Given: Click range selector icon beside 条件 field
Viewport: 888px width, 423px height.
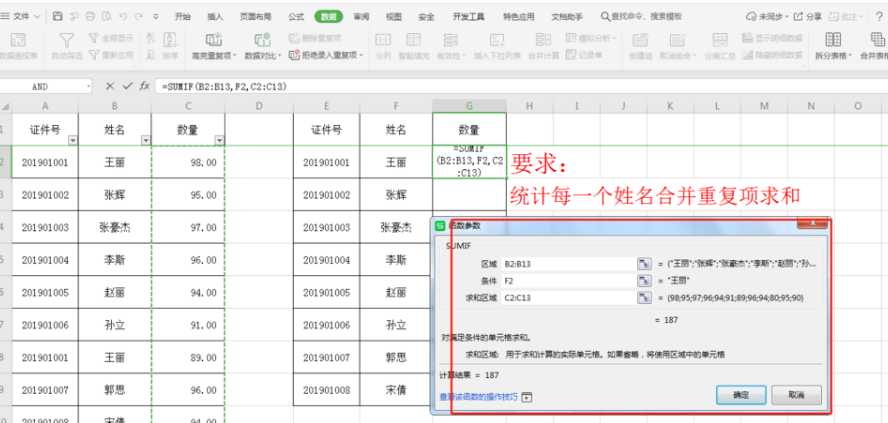Looking at the screenshot, I should tap(644, 280).
